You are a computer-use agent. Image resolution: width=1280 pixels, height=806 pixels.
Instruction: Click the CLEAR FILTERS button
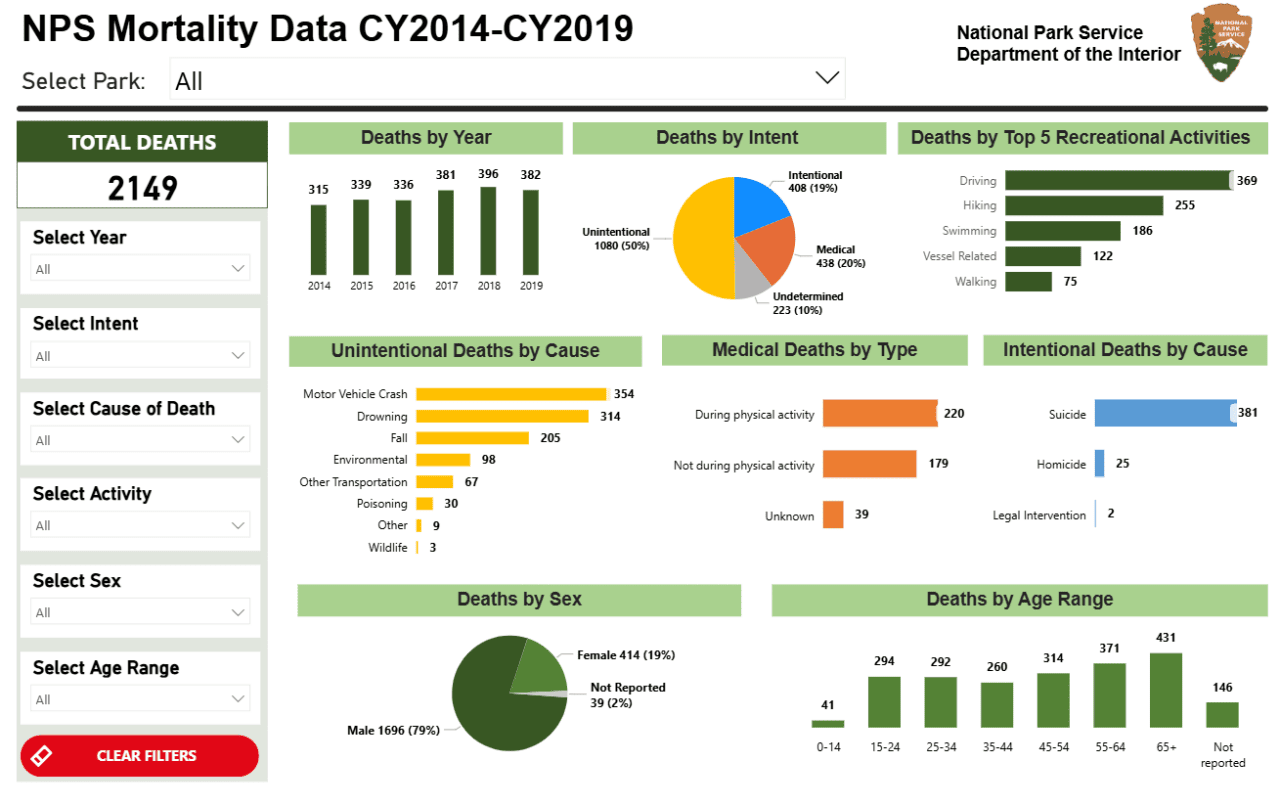tap(139, 756)
